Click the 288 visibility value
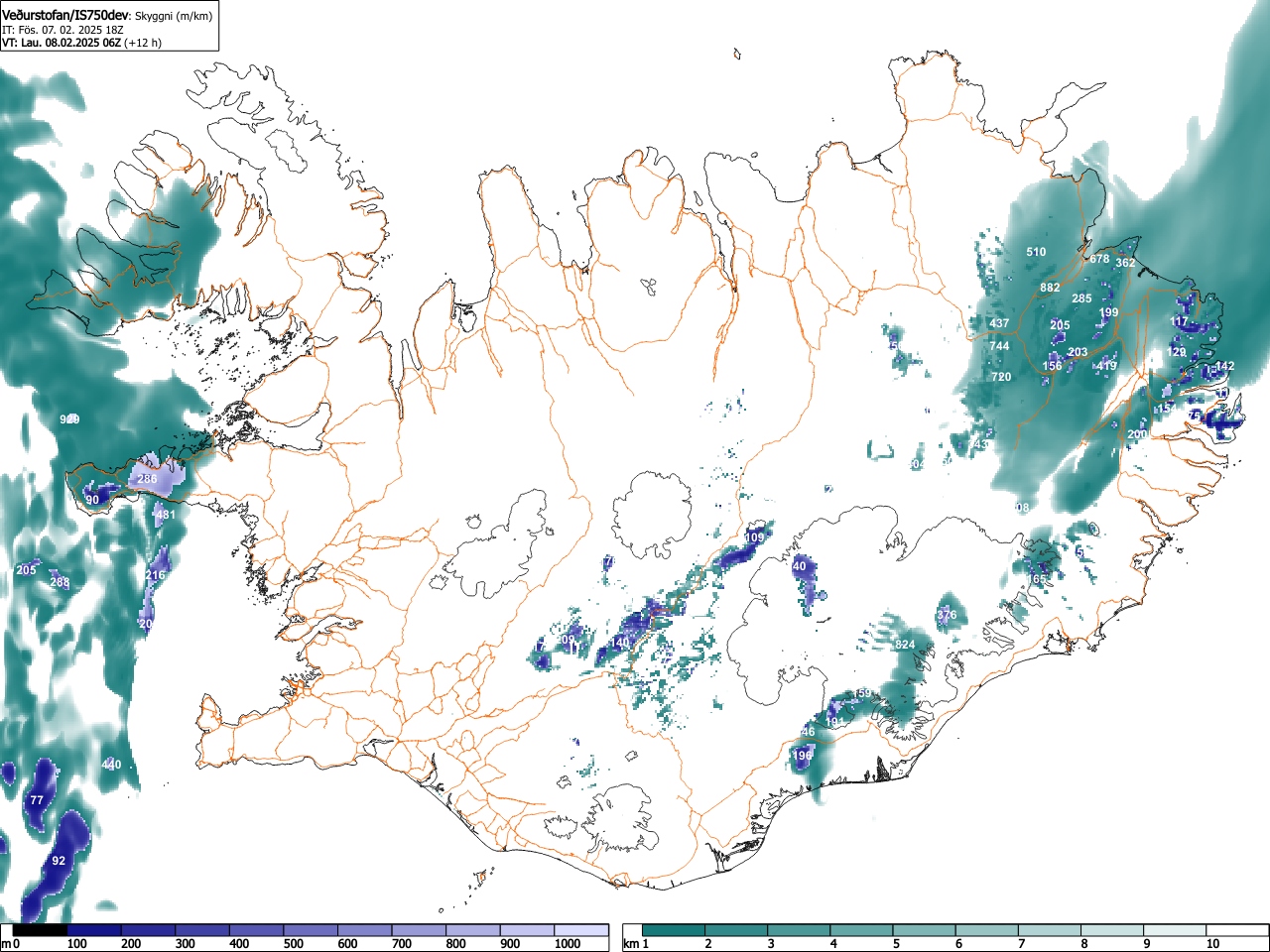1270x952 pixels. pyautogui.click(x=60, y=582)
